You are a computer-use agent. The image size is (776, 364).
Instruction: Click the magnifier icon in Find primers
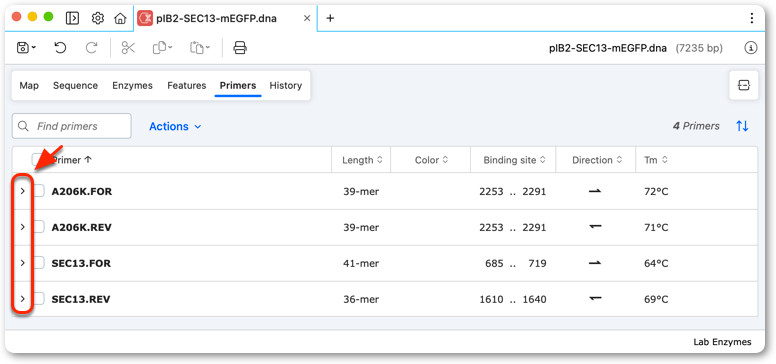[x=23, y=126]
